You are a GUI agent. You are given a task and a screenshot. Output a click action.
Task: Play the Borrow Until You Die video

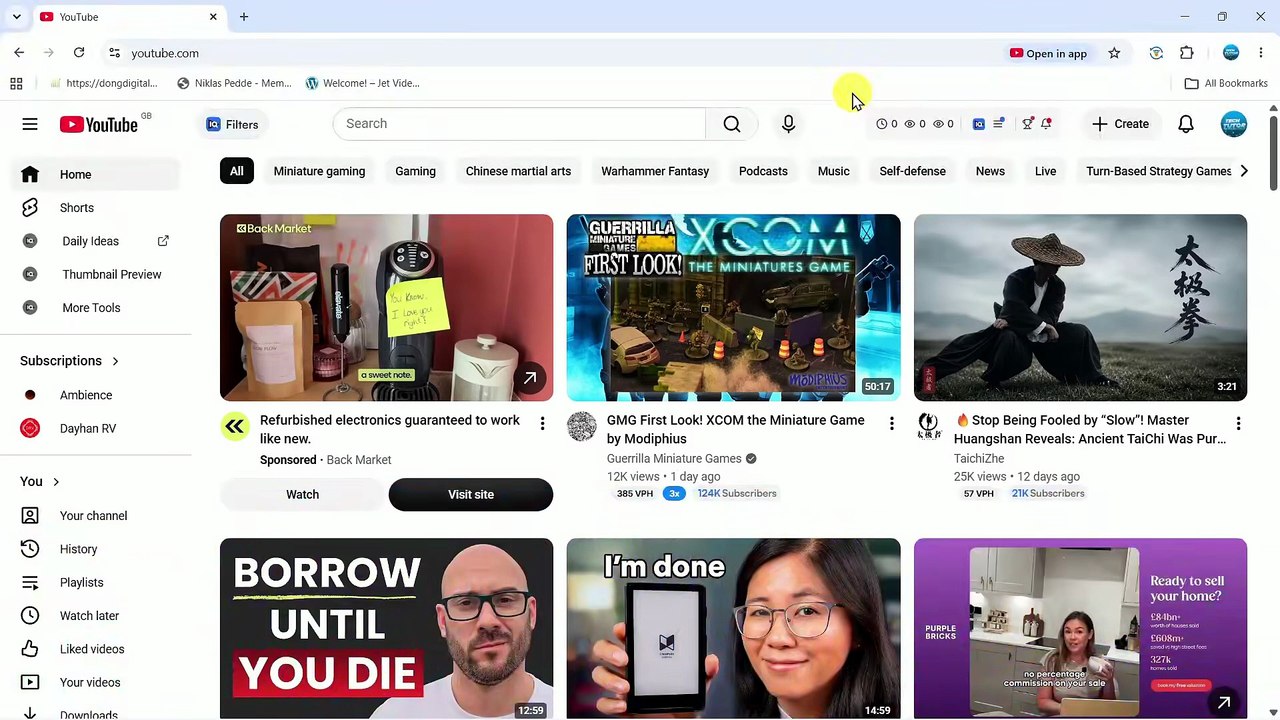386,628
